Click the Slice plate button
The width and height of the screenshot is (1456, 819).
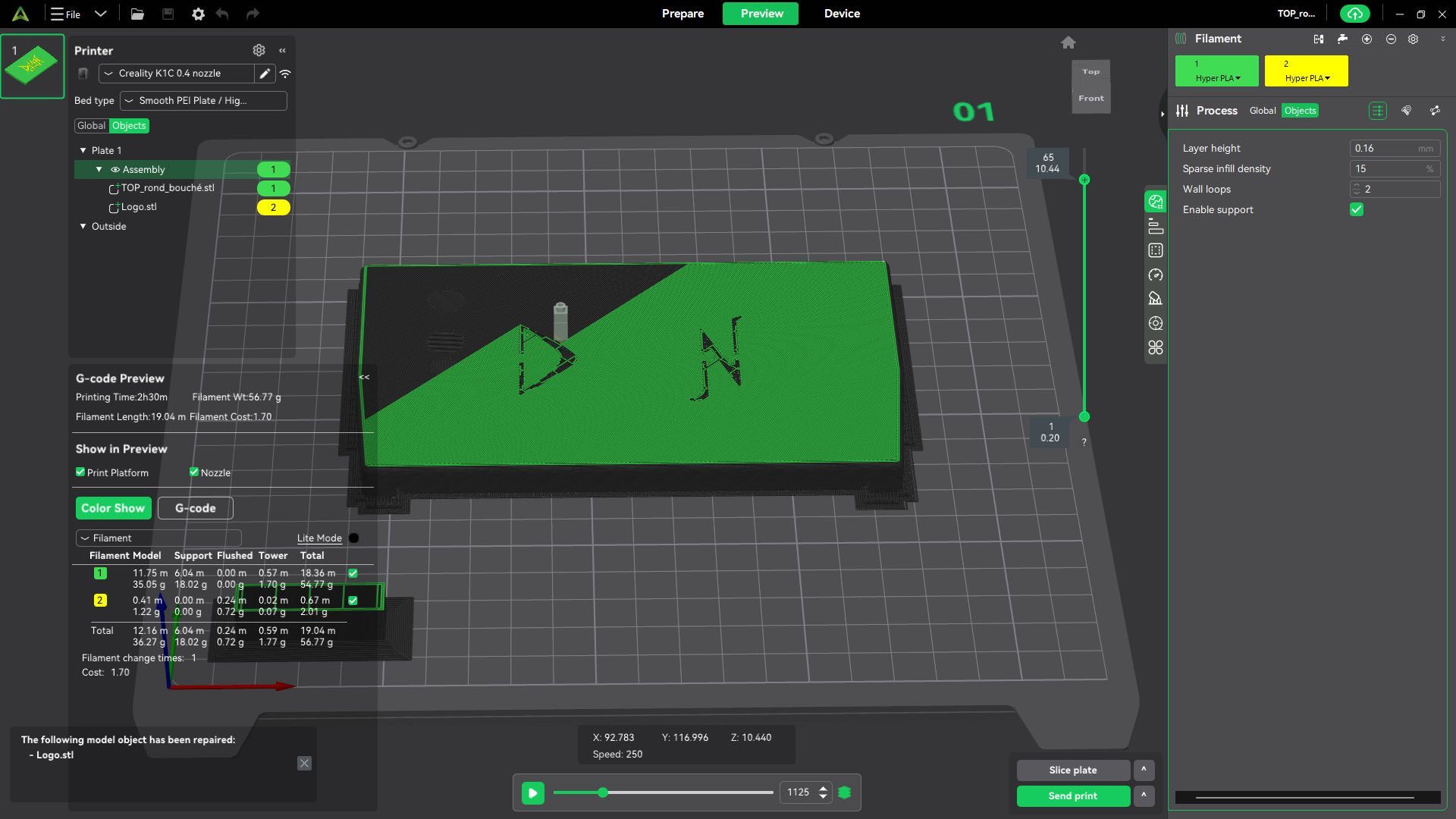click(x=1073, y=770)
